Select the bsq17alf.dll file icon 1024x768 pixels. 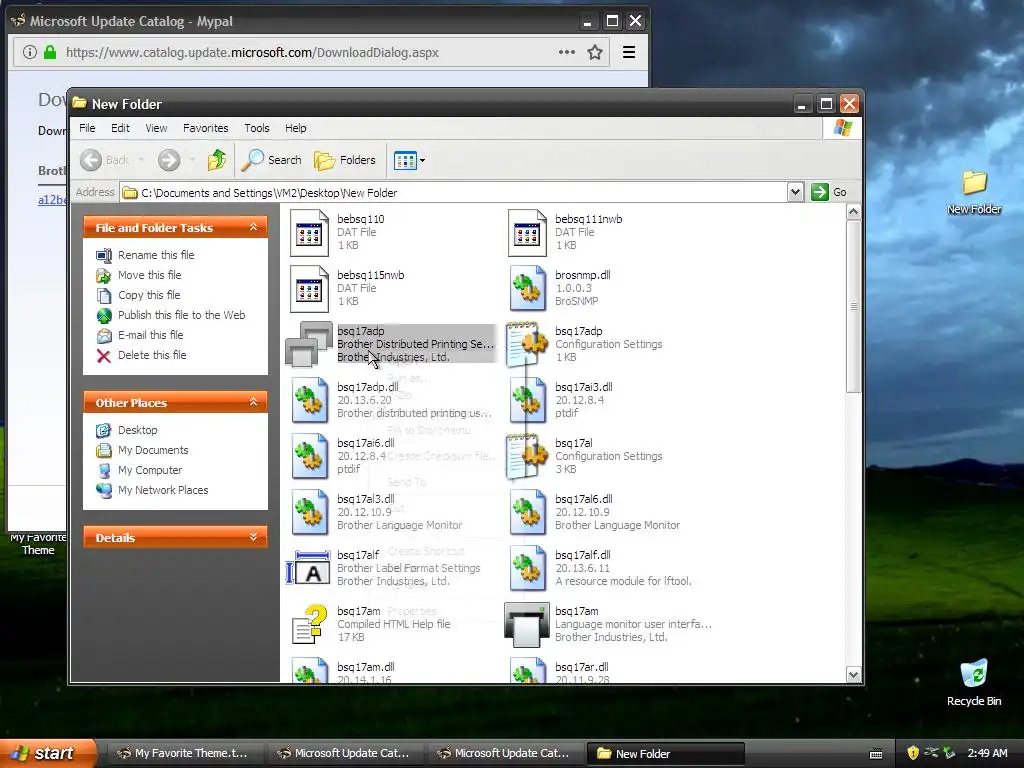click(527, 569)
